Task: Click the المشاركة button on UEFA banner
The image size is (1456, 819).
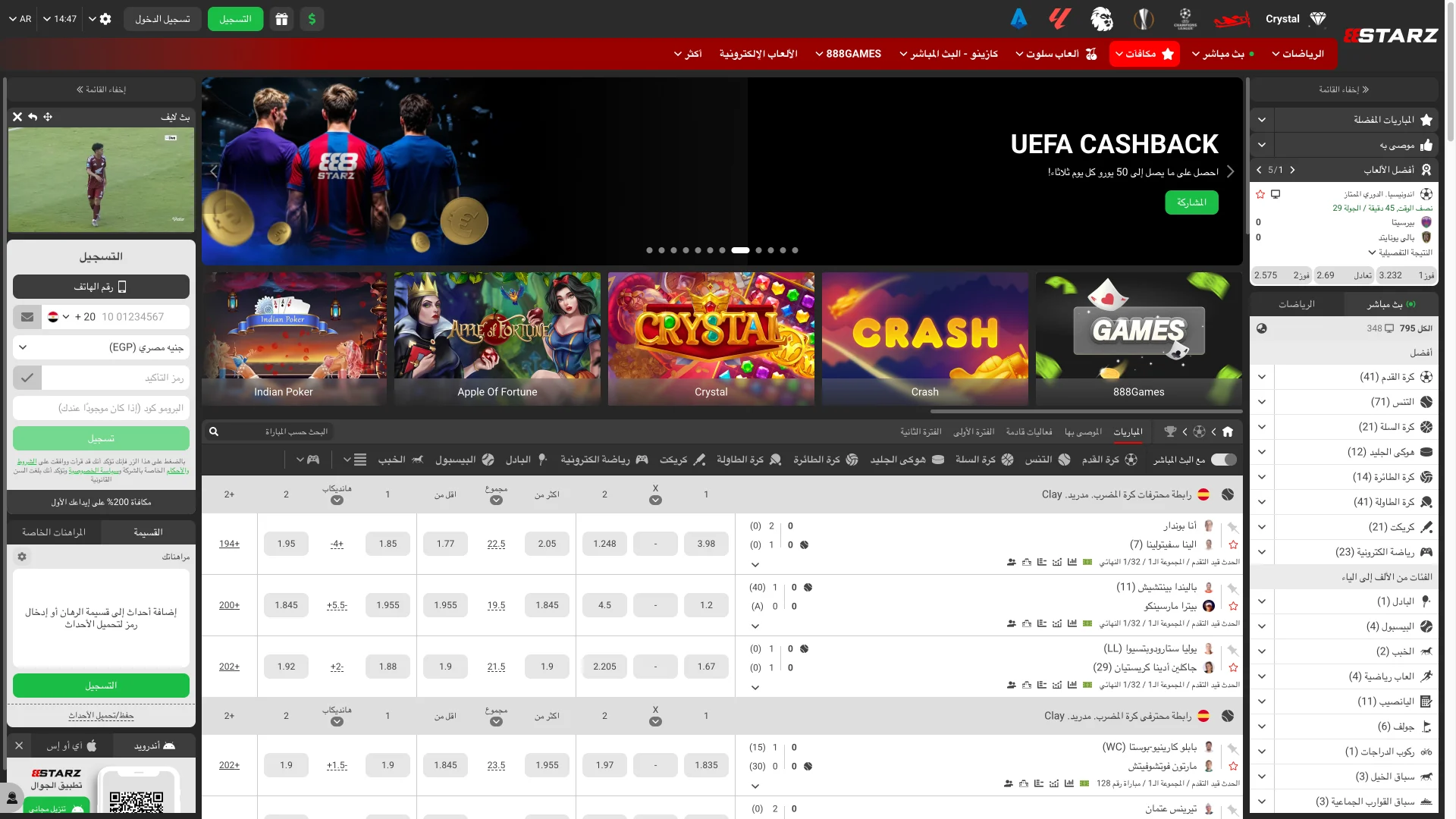Action: [x=1192, y=202]
